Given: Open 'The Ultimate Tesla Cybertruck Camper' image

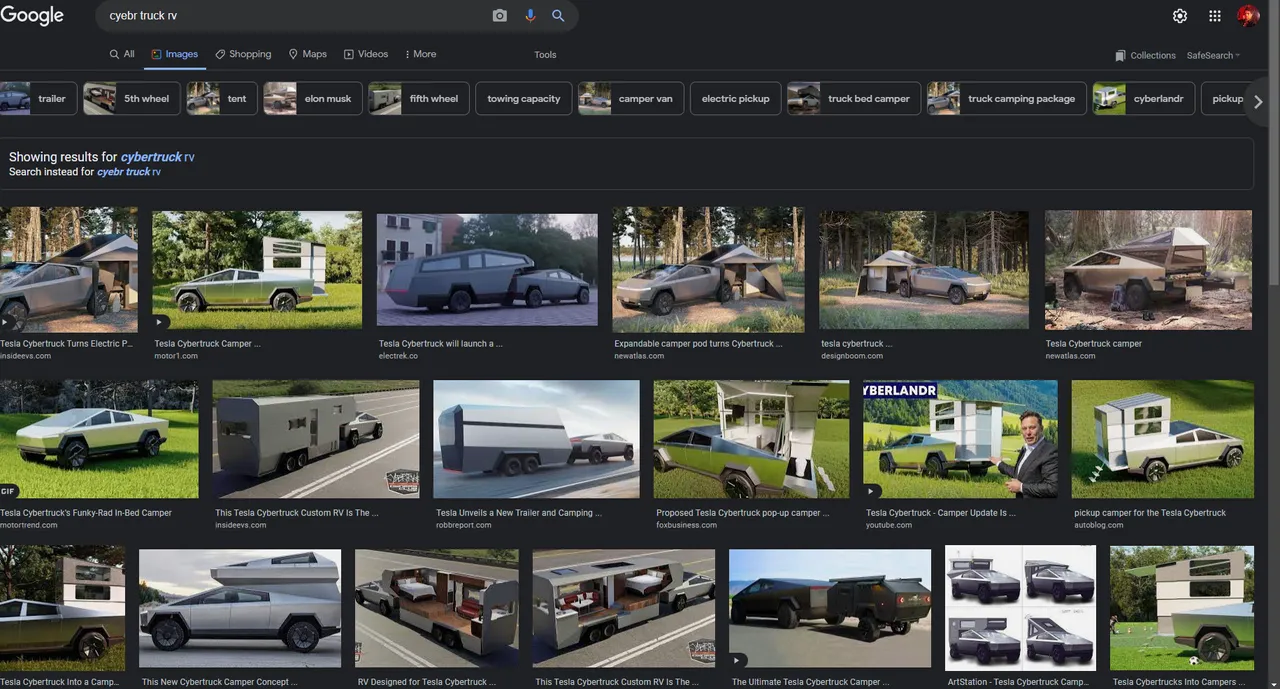Looking at the screenshot, I should [x=830, y=608].
